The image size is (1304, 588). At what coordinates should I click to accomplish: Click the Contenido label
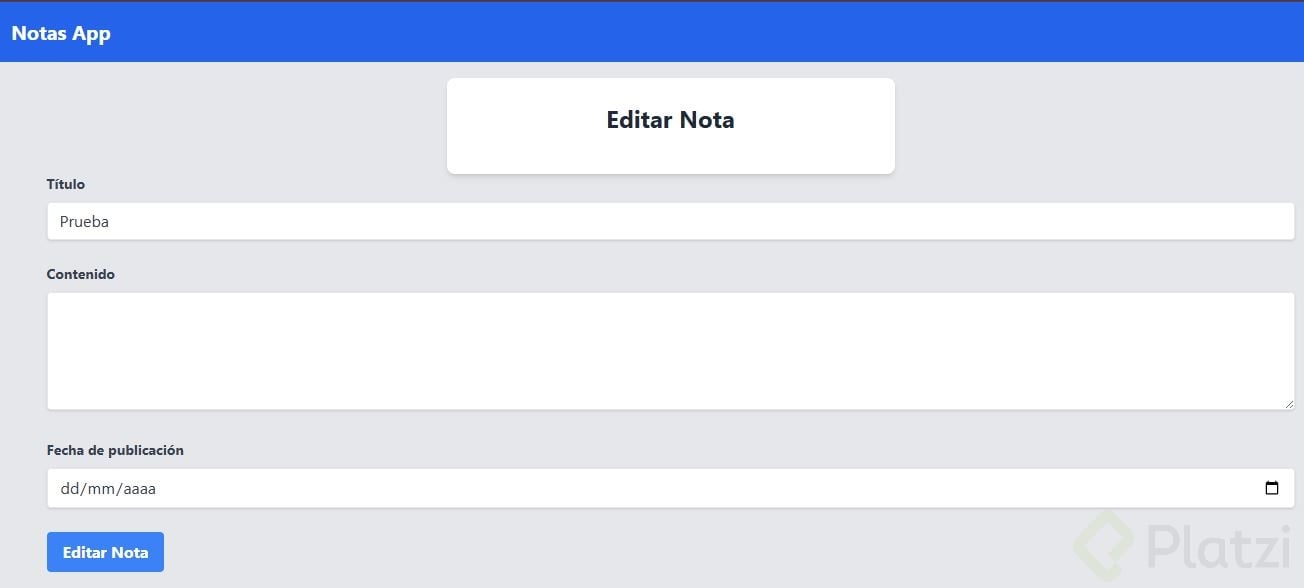tap(81, 274)
